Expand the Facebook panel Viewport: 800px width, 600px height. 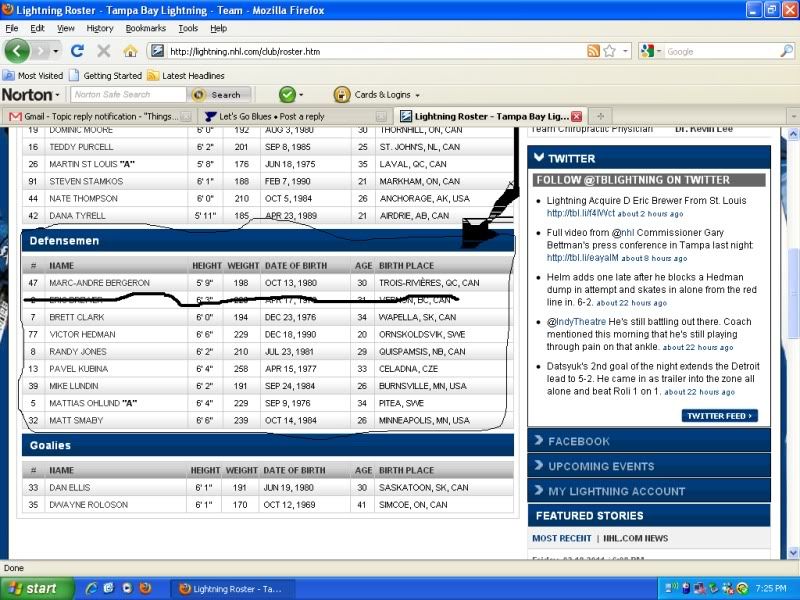pos(648,441)
